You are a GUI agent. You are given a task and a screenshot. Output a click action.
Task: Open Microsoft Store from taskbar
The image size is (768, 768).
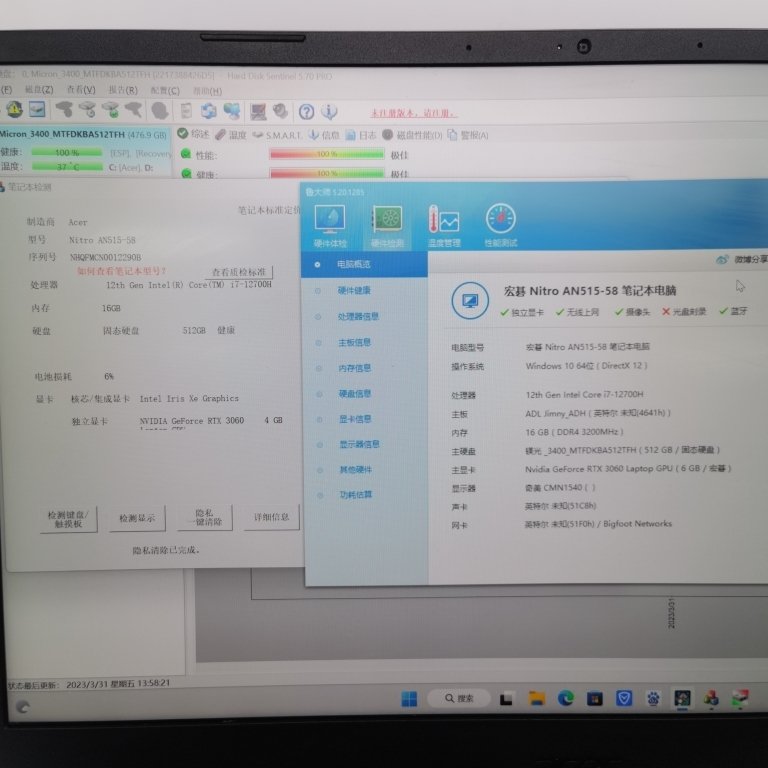595,698
